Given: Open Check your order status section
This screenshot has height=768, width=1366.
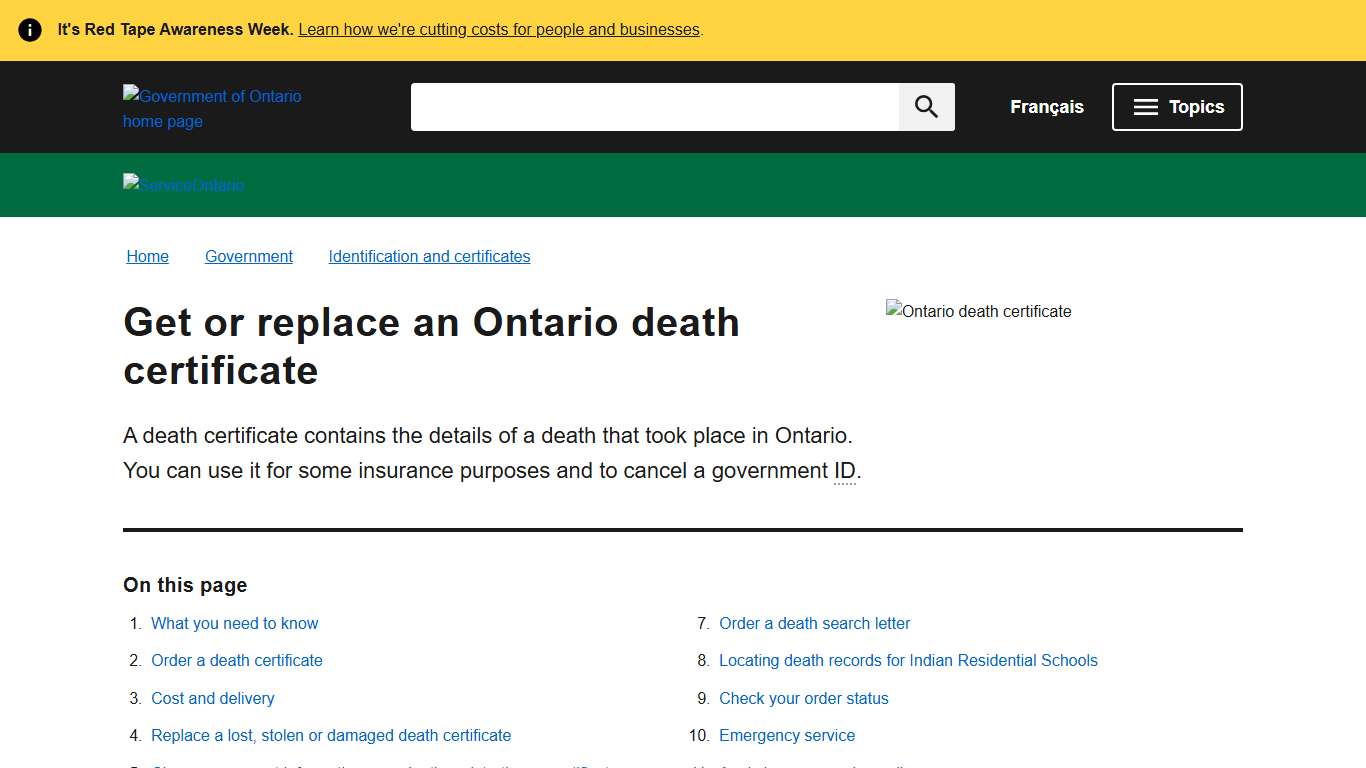Looking at the screenshot, I should tap(804, 698).
